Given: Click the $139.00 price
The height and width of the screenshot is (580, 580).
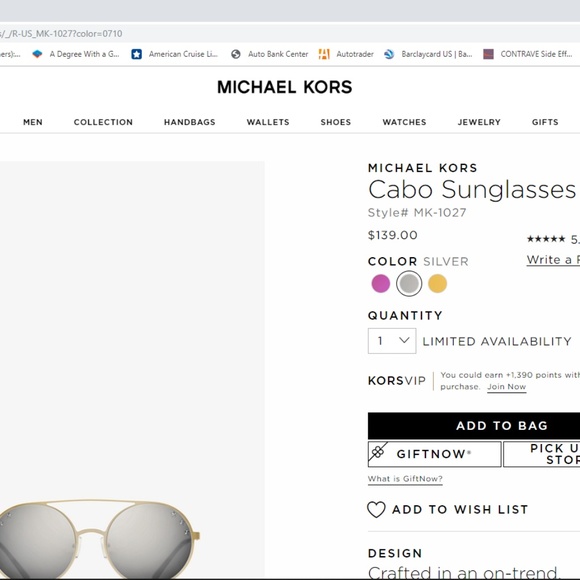Looking at the screenshot, I should pyautogui.click(x=392, y=235).
